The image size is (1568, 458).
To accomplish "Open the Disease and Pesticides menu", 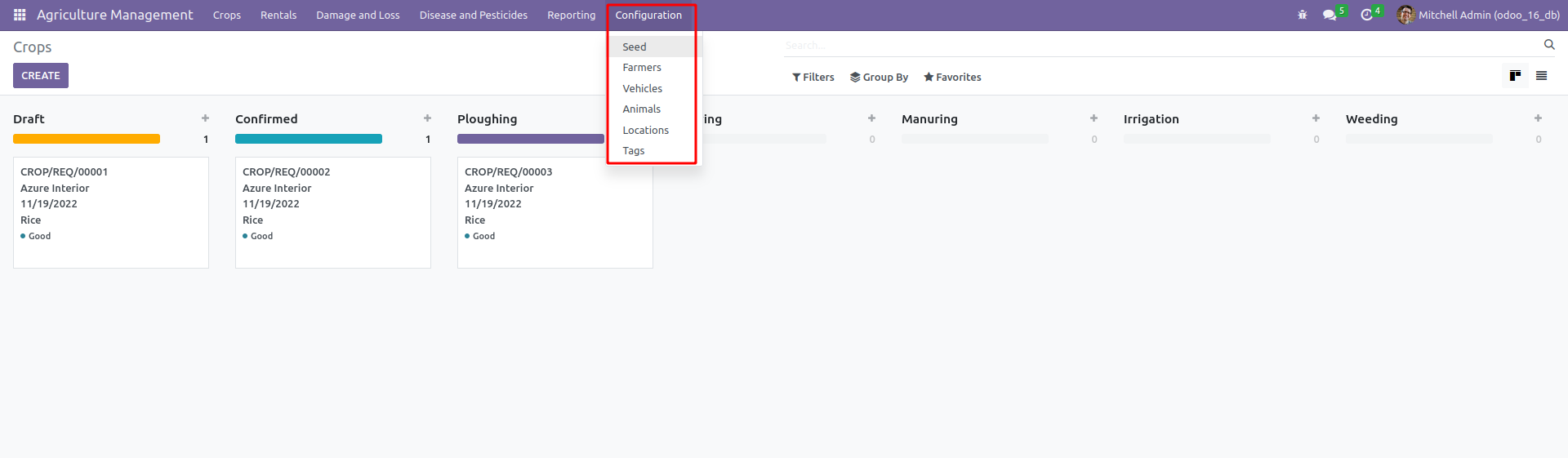I will 474,15.
